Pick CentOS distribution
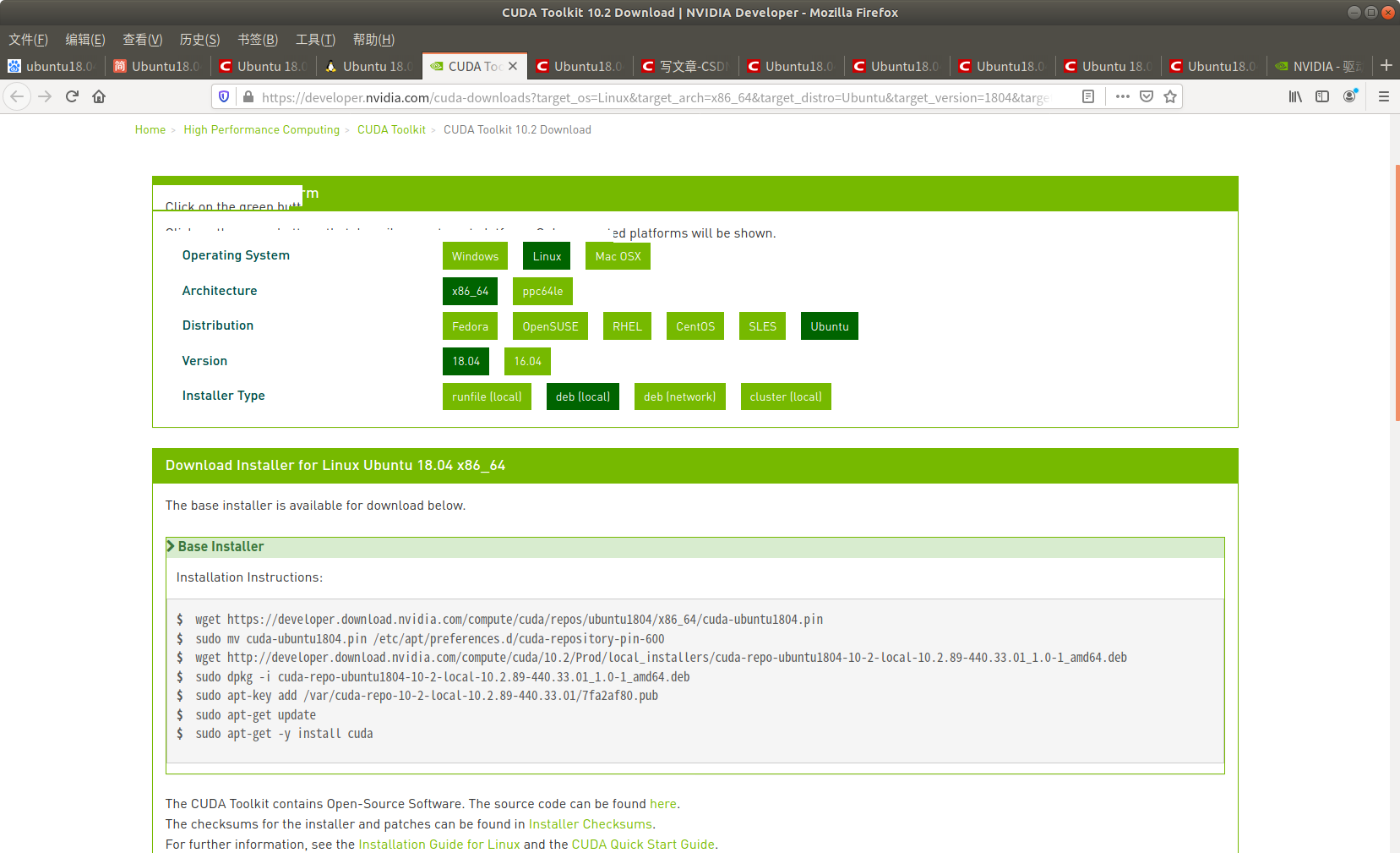This screenshot has height=853, width=1400. 695,326
